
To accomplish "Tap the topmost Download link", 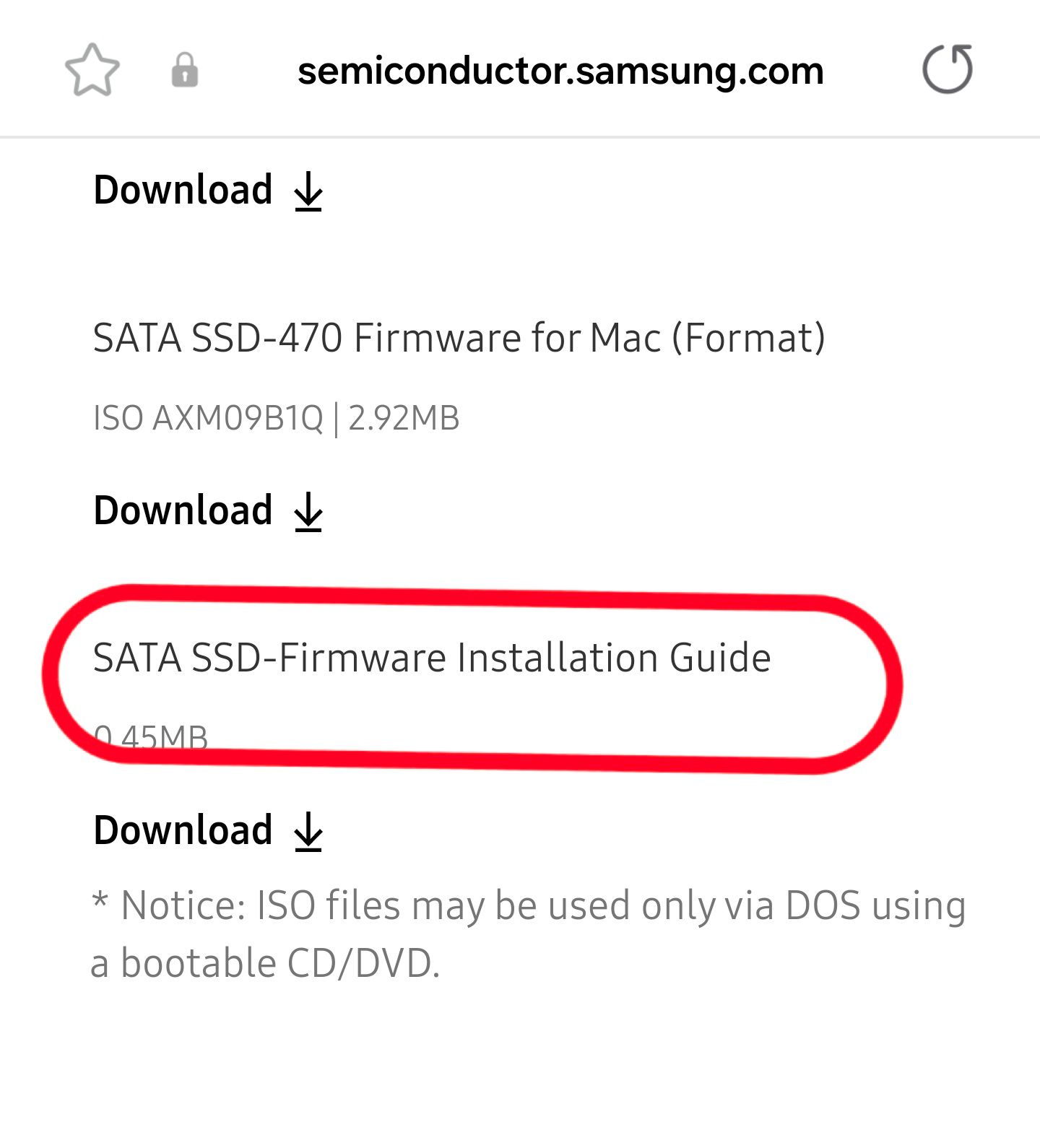I will click(182, 189).
